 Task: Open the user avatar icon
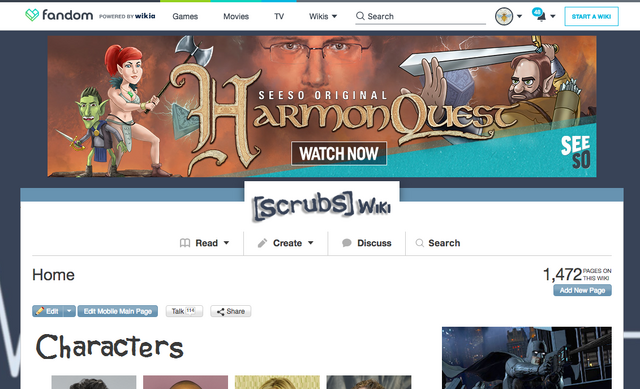coord(504,16)
